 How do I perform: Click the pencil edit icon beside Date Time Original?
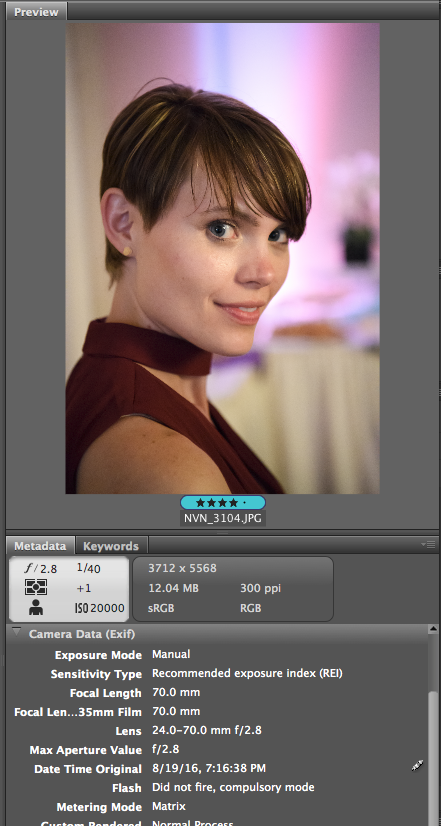418,765
